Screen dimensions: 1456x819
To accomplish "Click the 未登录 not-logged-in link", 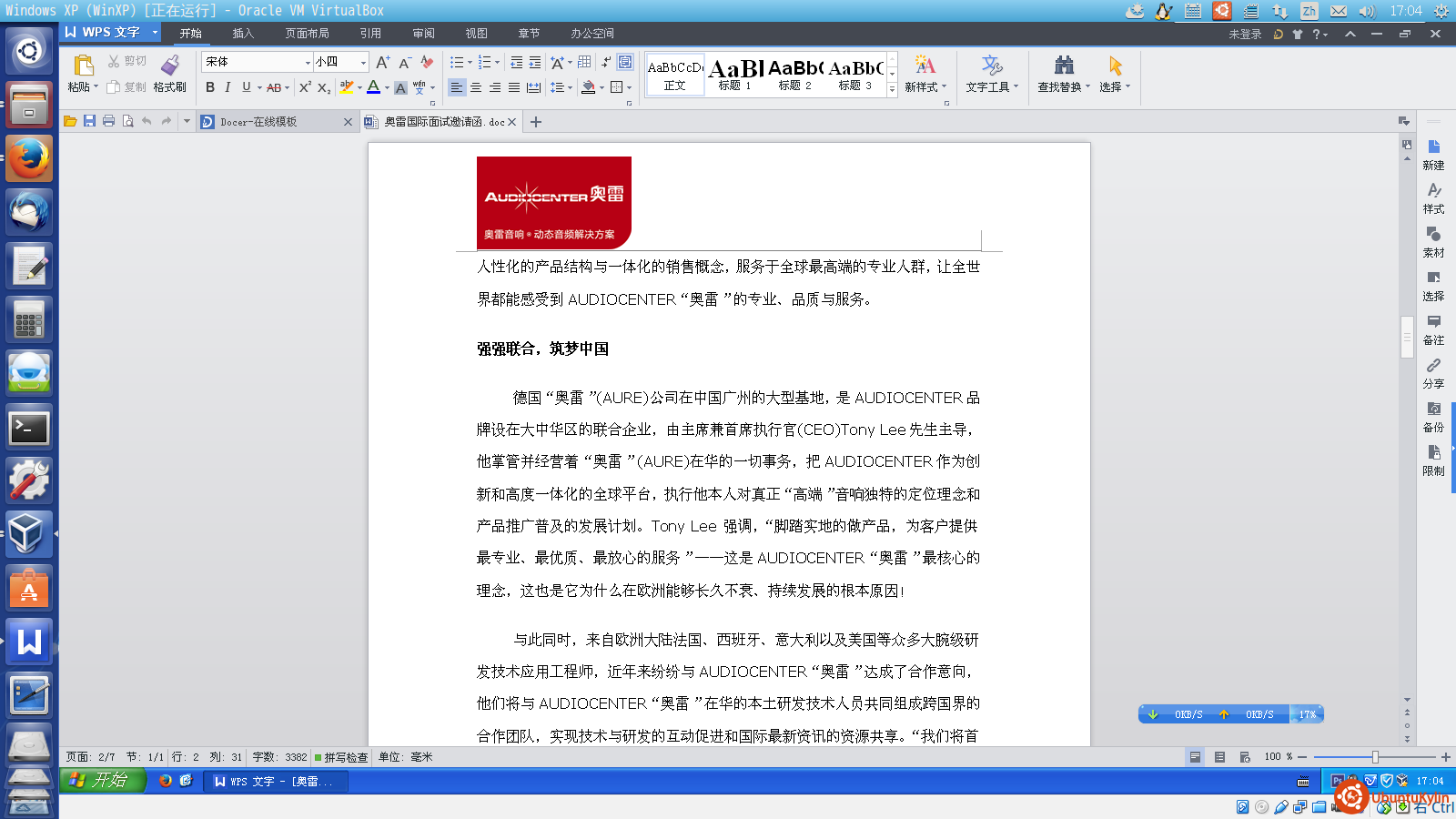I will [x=1245, y=35].
